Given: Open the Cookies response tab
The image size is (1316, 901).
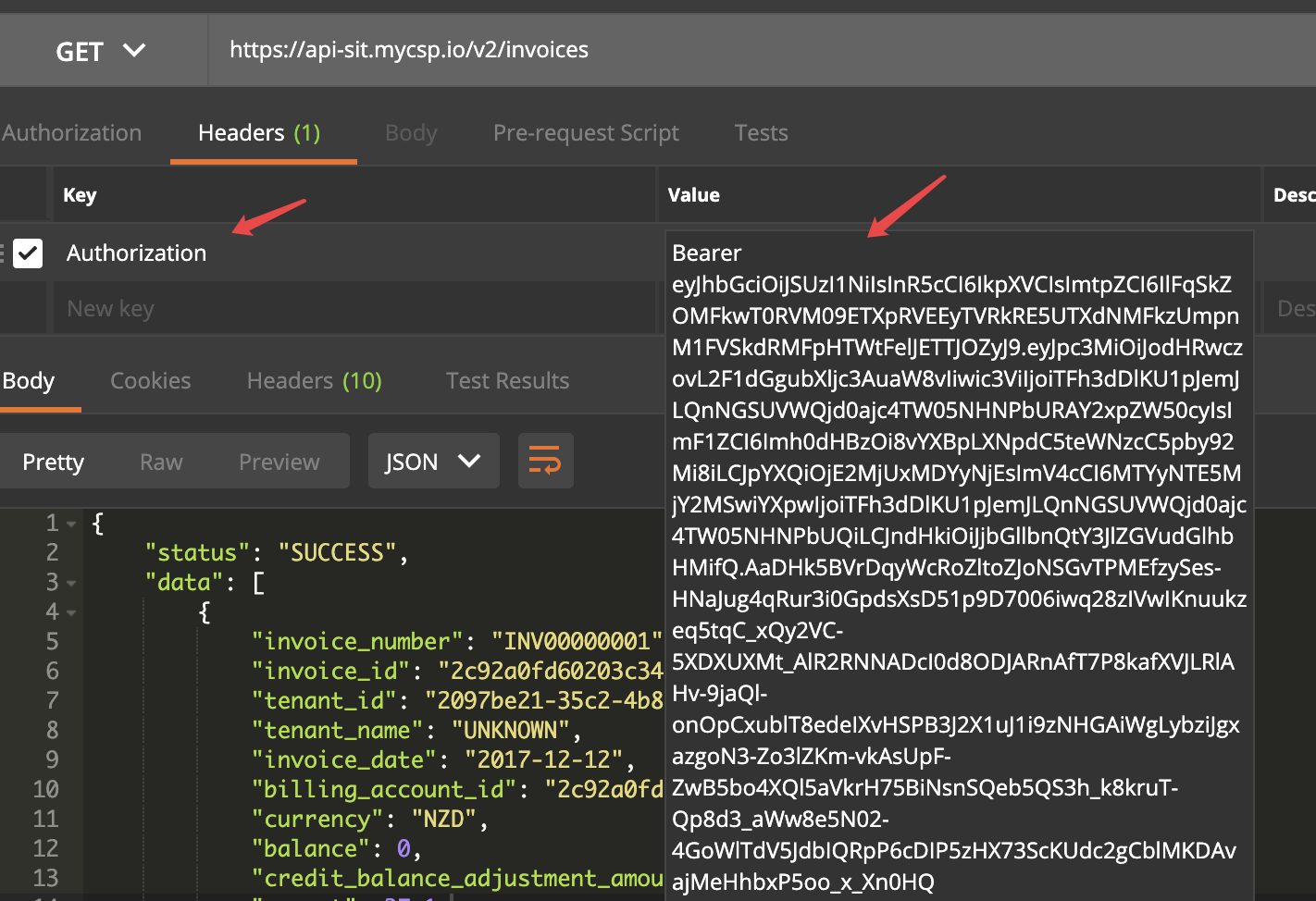Looking at the screenshot, I should pyautogui.click(x=150, y=380).
